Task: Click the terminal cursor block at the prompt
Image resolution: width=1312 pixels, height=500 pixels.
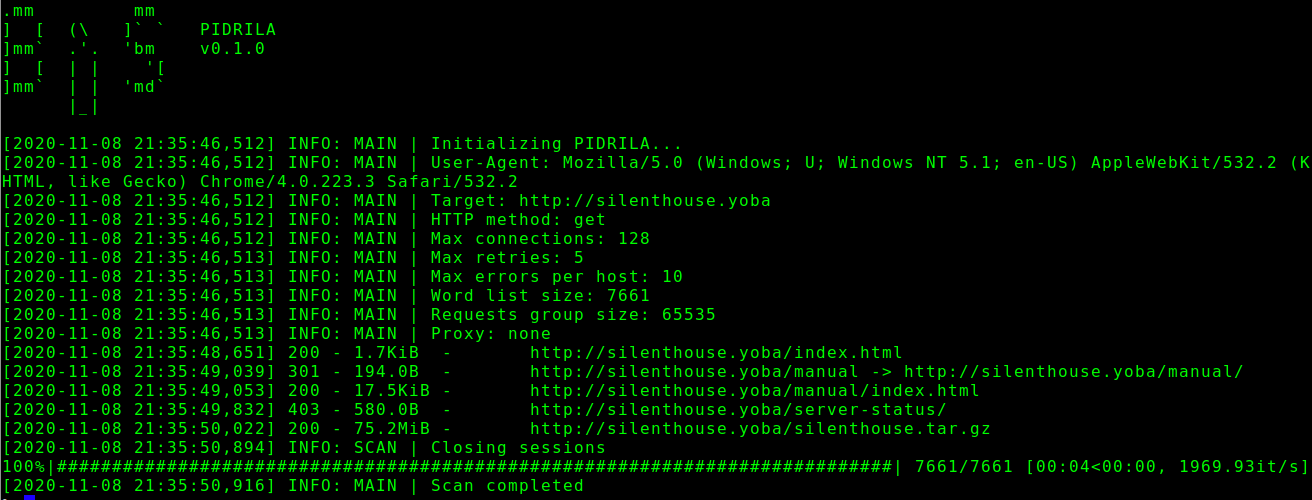Action: 30,497
